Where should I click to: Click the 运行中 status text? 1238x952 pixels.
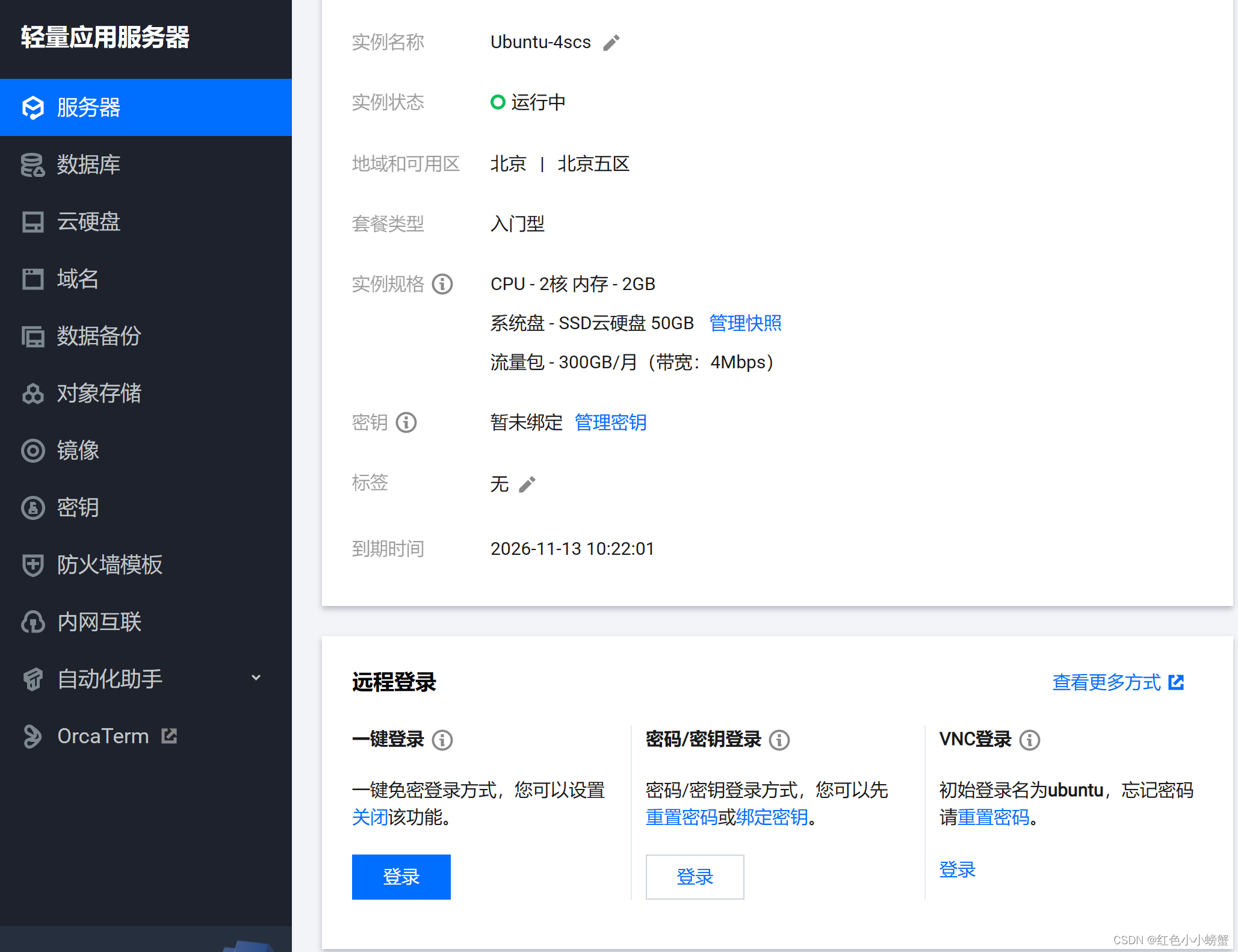pyautogui.click(x=539, y=102)
